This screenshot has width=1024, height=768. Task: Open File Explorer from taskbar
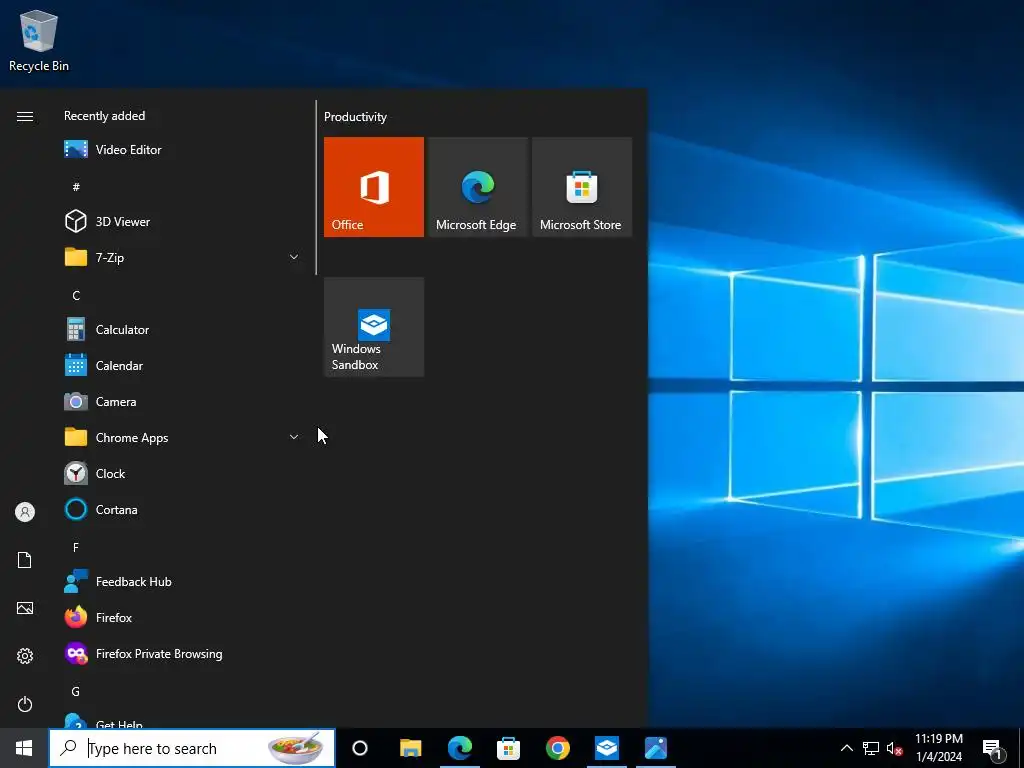411,748
